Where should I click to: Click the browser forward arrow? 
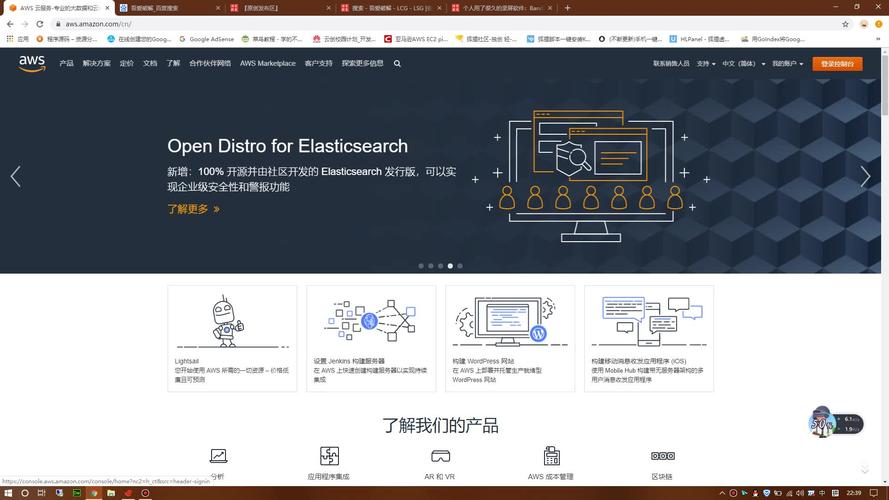pos(24,24)
